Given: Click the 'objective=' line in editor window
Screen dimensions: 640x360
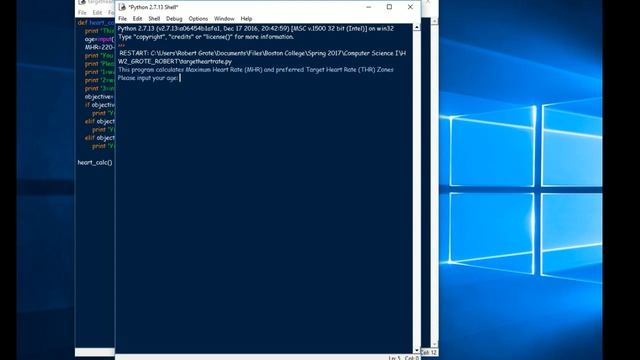Looking at the screenshot, I should [99, 97].
